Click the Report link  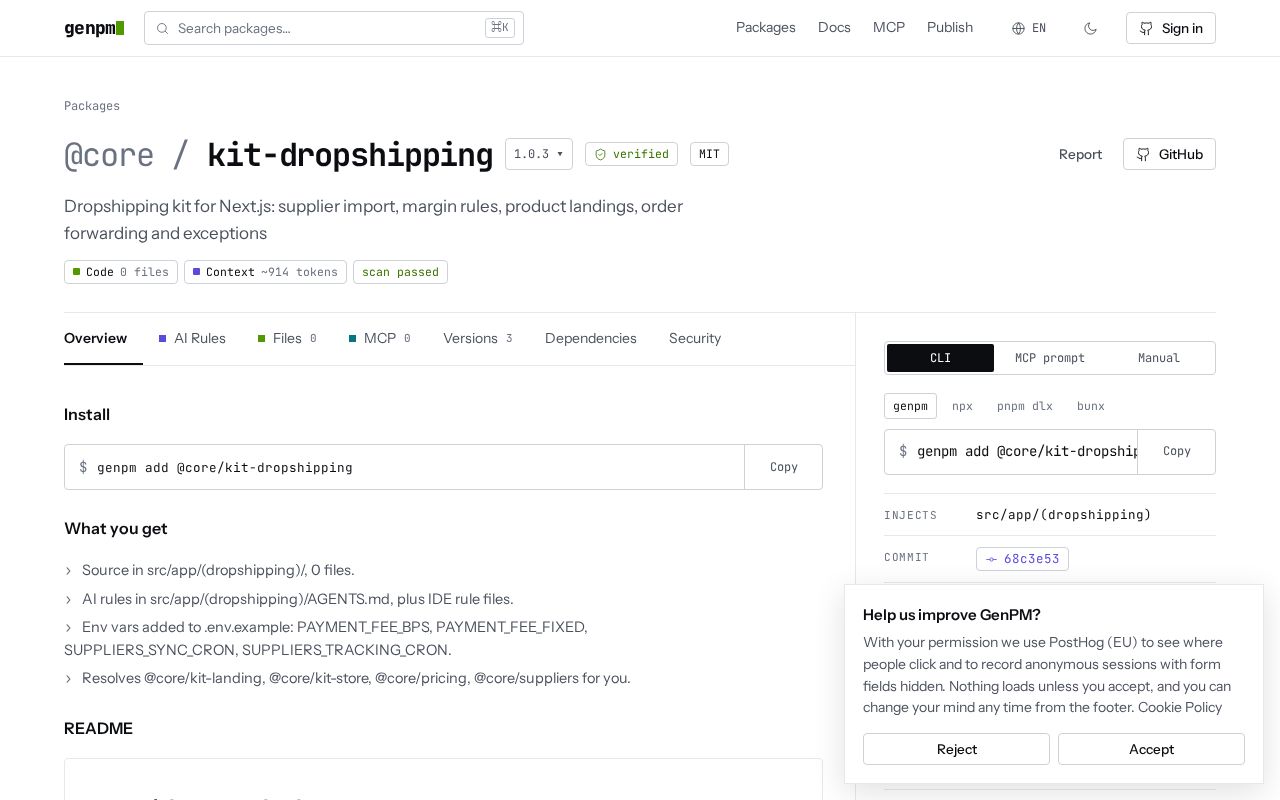point(1080,154)
